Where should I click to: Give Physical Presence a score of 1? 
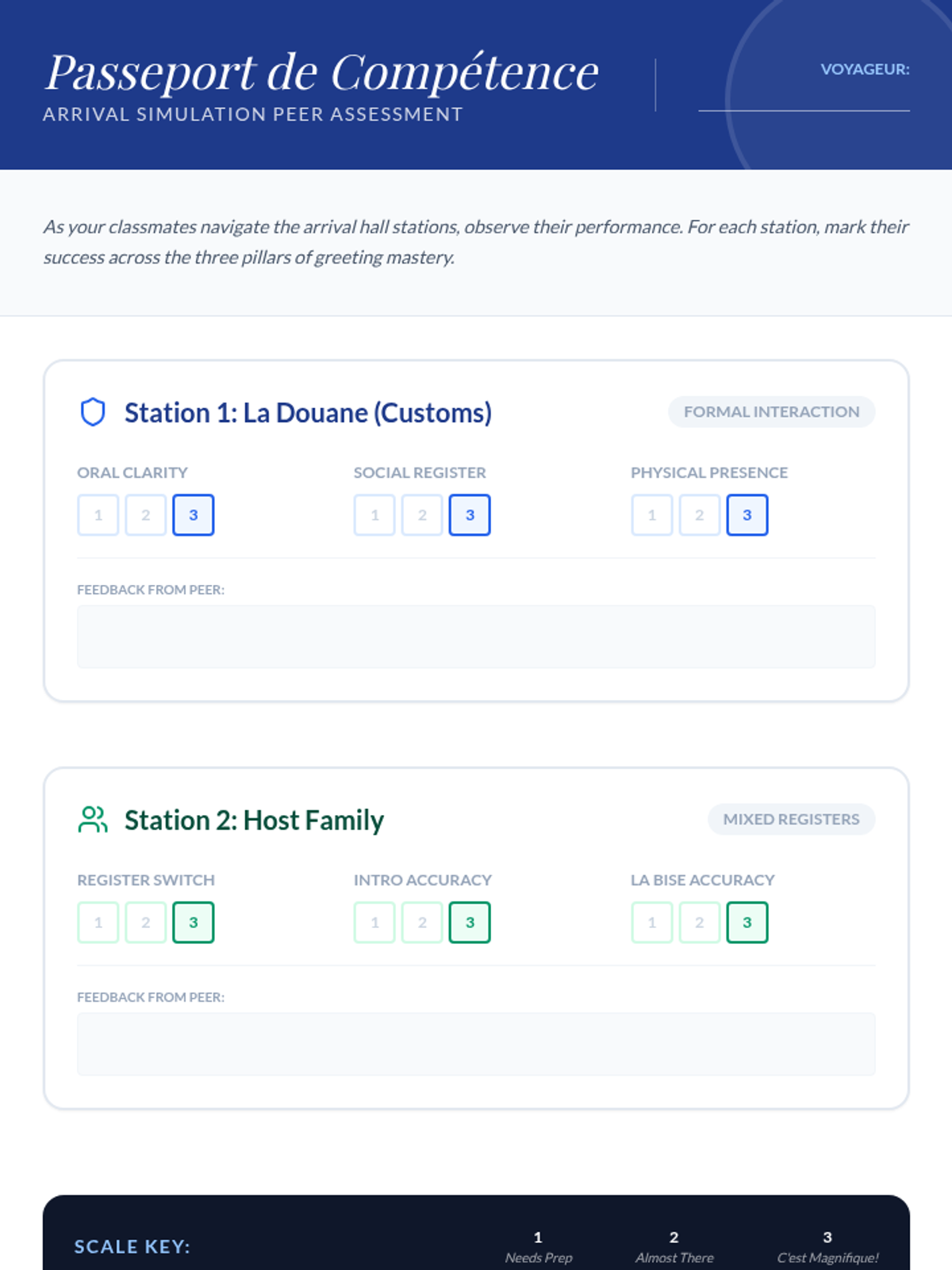click(652, 515)
